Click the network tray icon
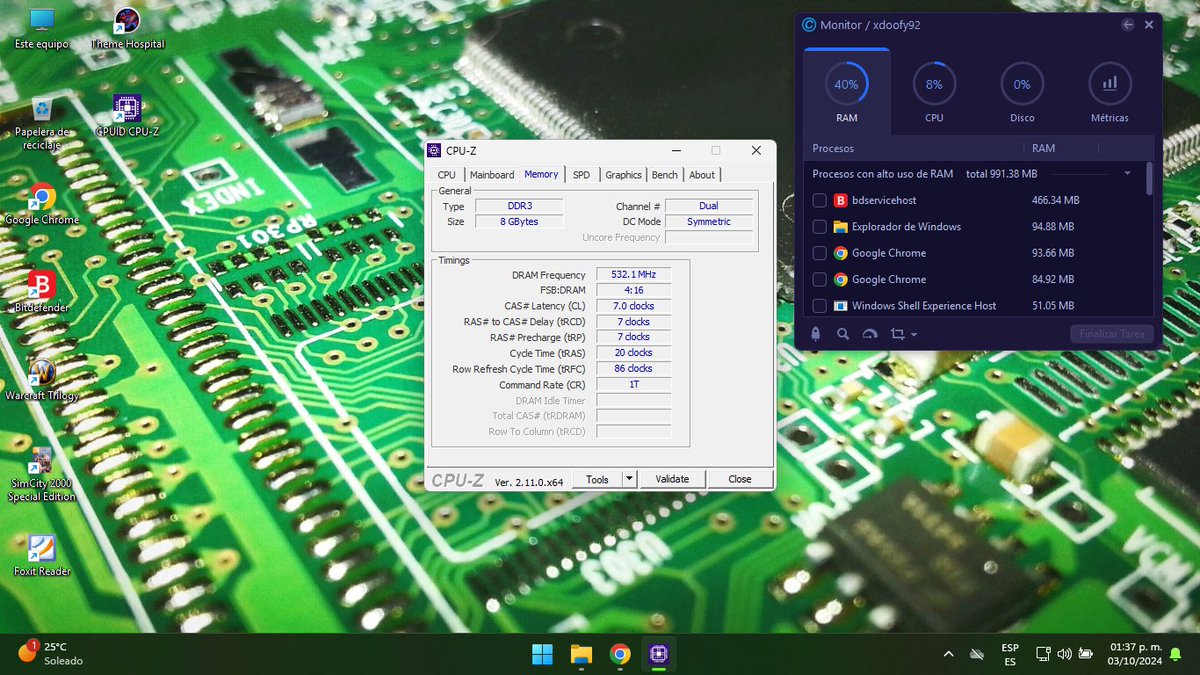The image size is (1200, 675). pyautogui.click(x=1042, y=655)
